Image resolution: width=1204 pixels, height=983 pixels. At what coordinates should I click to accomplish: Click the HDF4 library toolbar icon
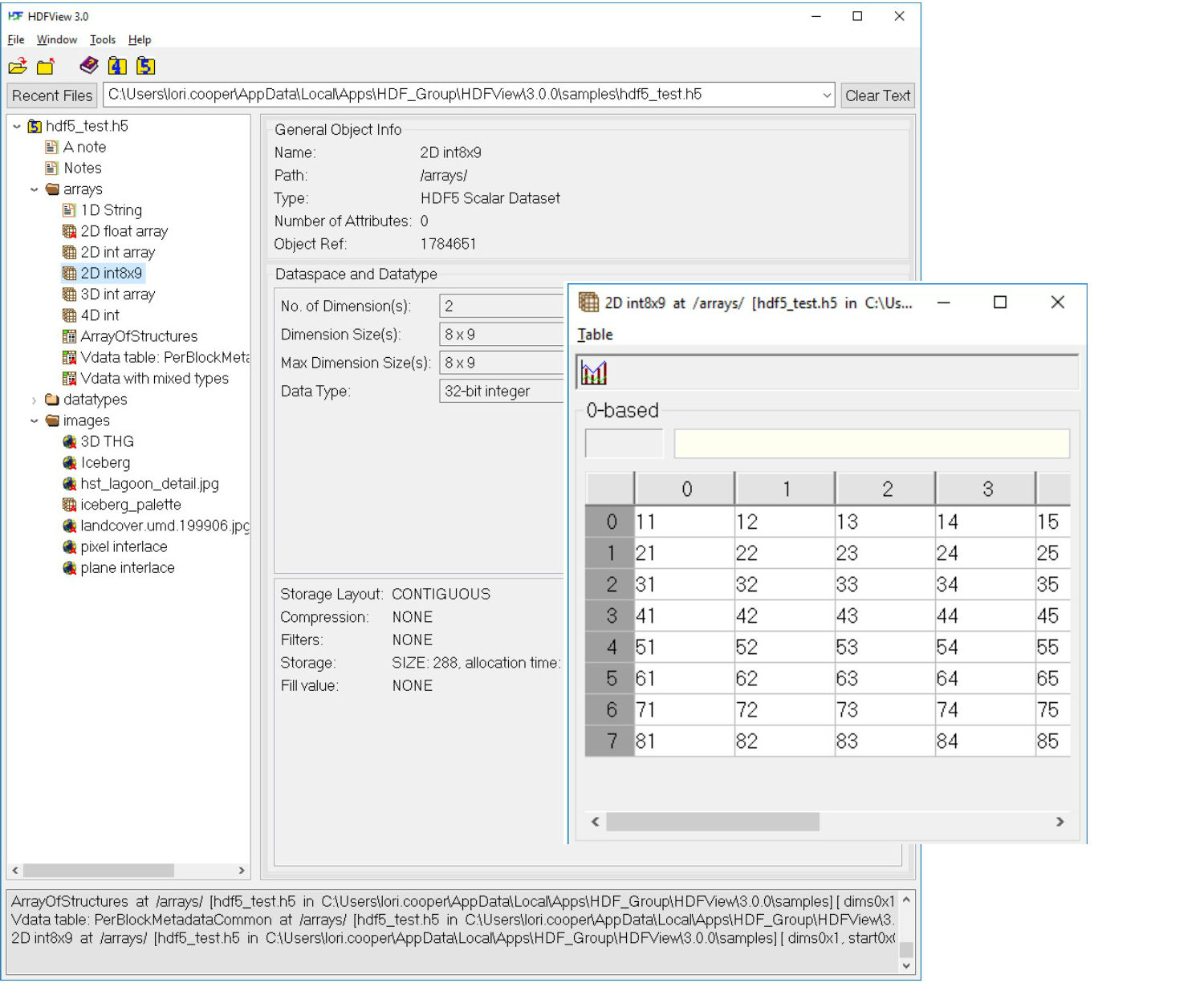pyautogui.click(x=117, y=66)
